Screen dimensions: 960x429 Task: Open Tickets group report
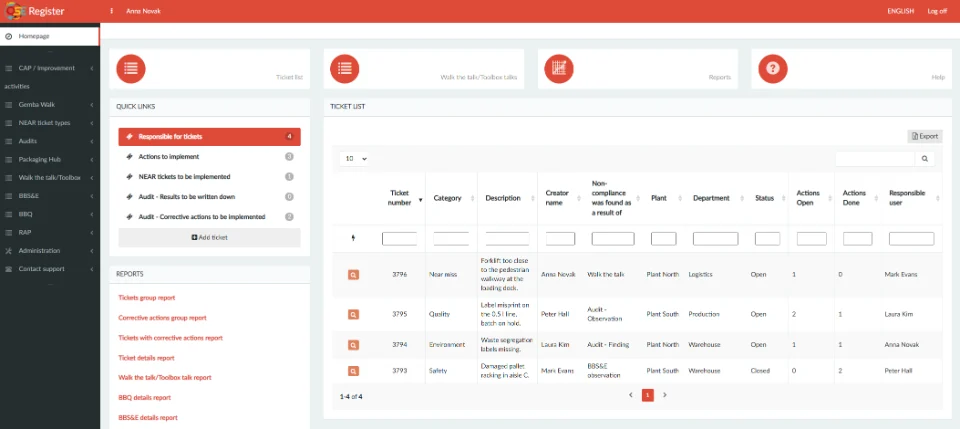(146, 298)
